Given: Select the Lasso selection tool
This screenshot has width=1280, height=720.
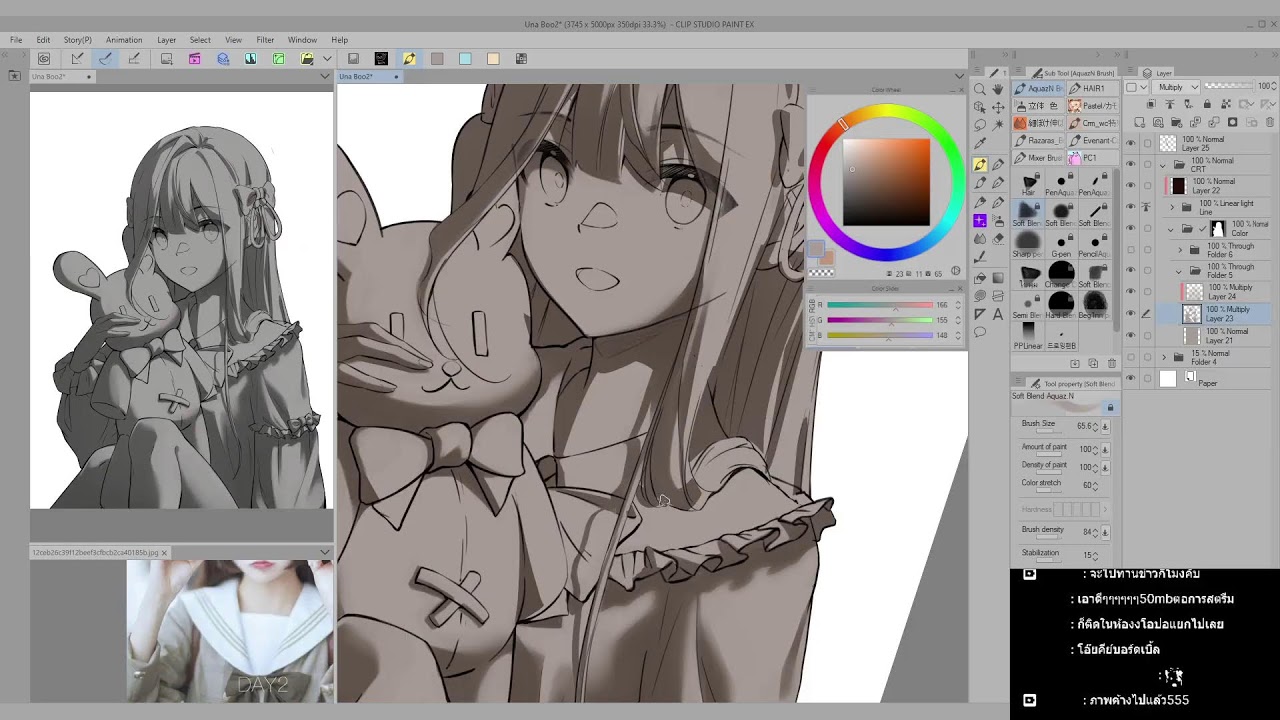Looking at the screenshot, I should (x=980, y=126).
